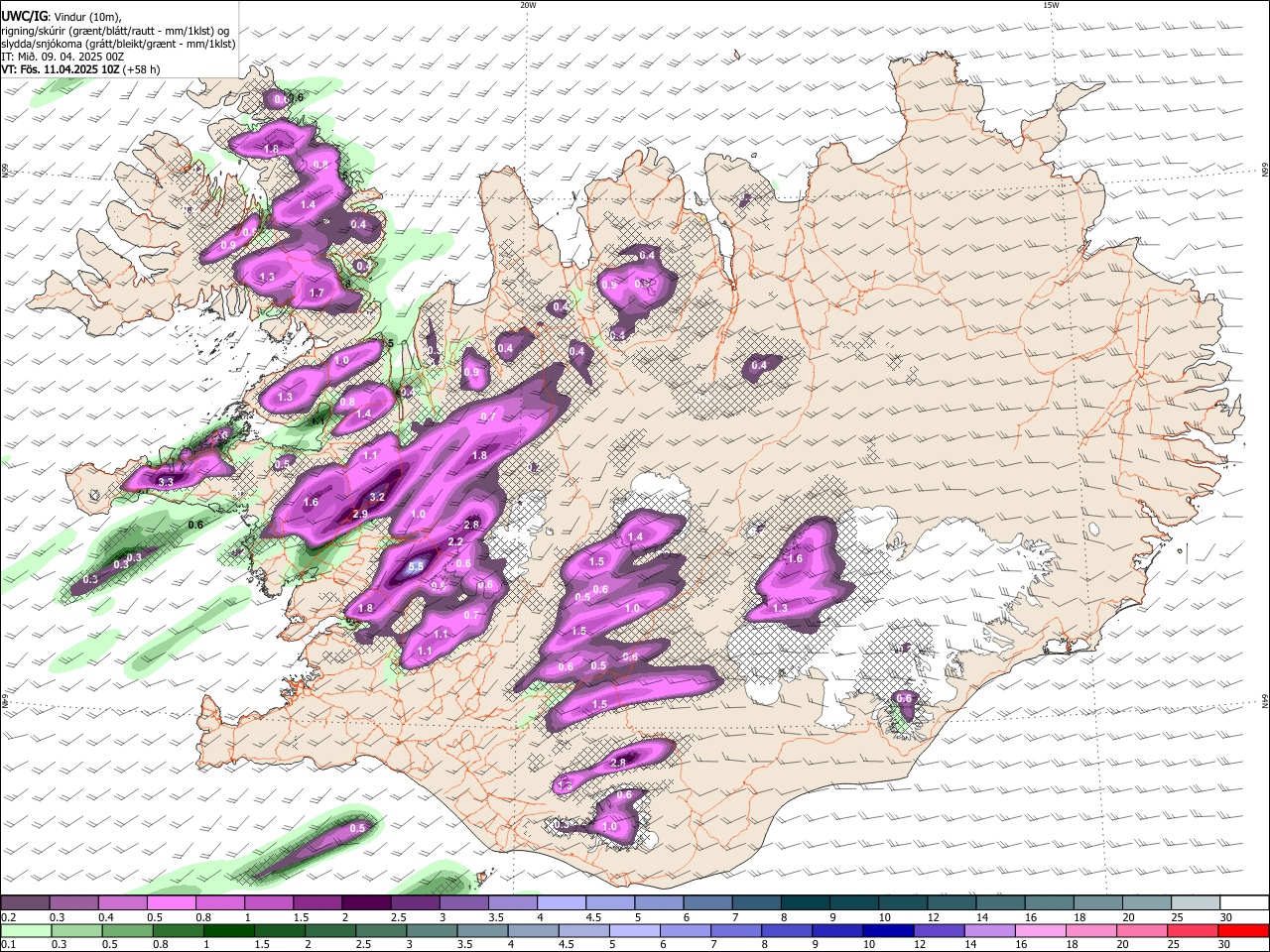
Task: Select snow-scale swatch between 2 and 2.5
Action: pyautogui.click(x=366, y=902)
